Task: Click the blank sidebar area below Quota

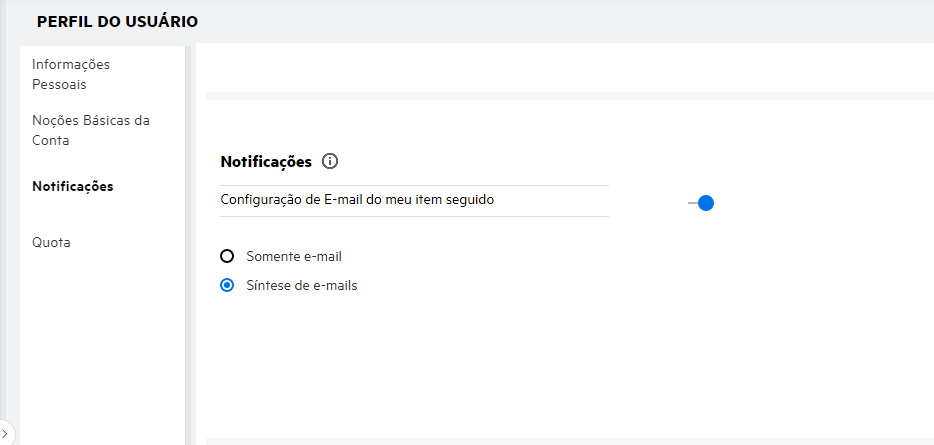Action: click(x=100, y=340)
